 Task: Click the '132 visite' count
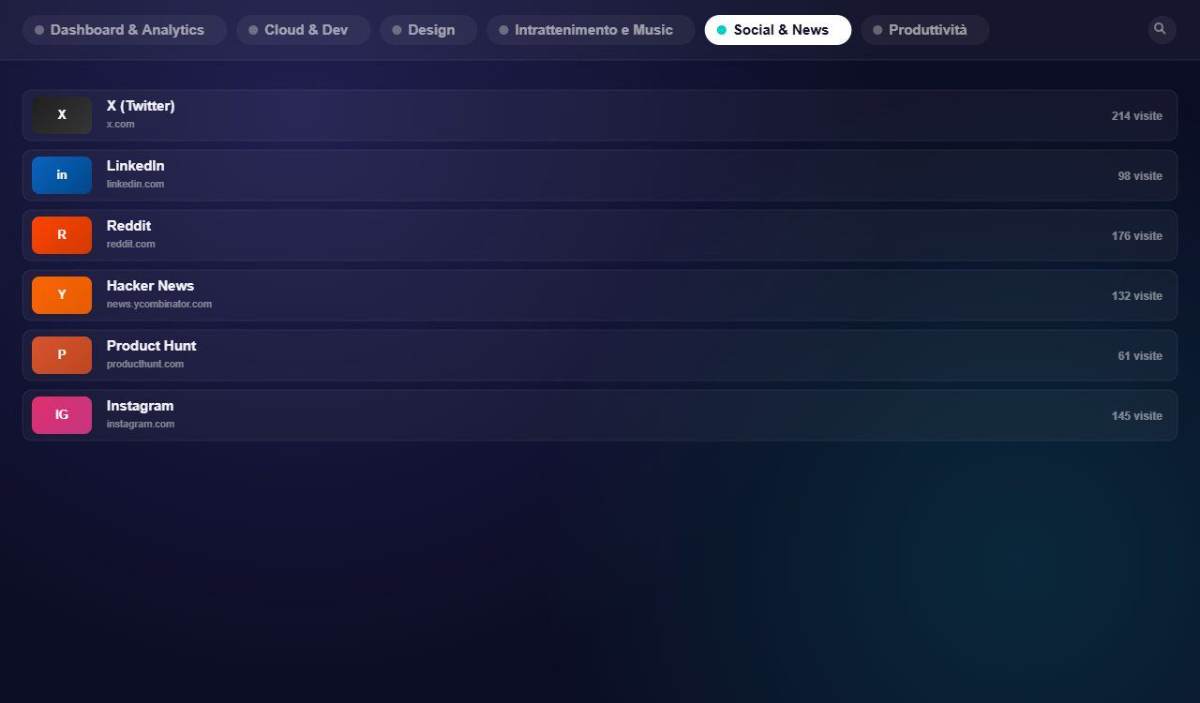1137,296
